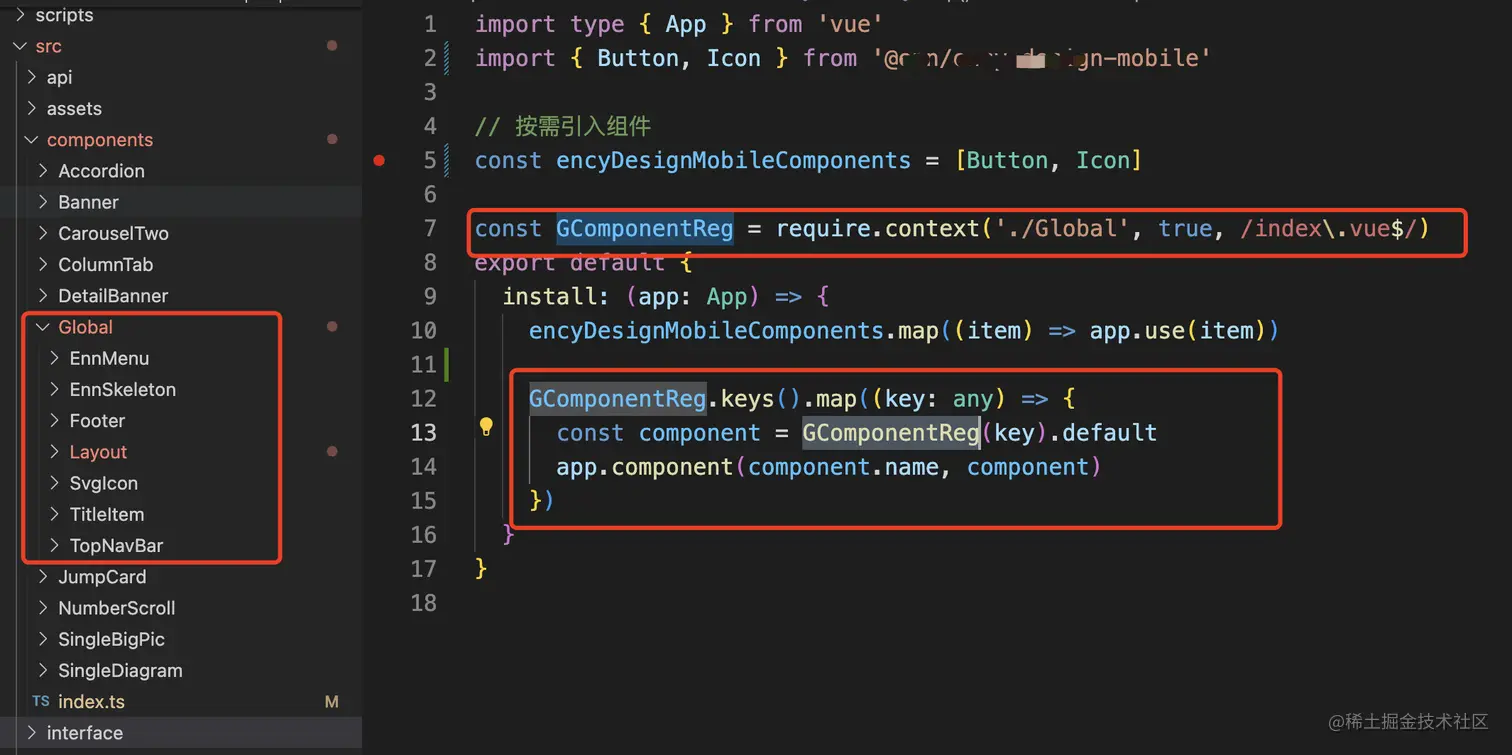Click the lightbulb quick-fix icon on line 13
Image resolution: width=1512 pixels, height=755 pixels.
[486, 427]
